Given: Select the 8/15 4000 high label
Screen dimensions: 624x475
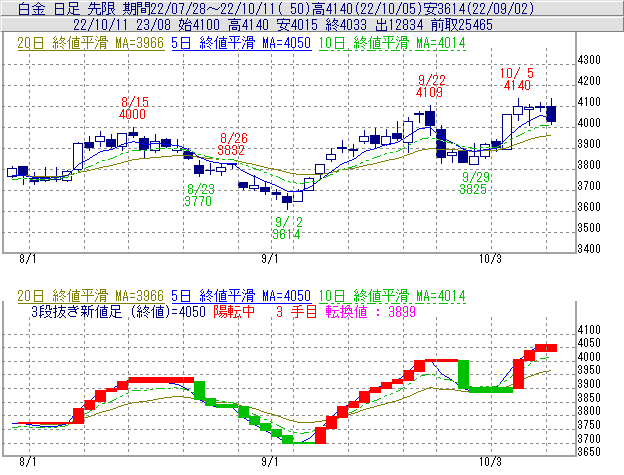Looking at the screenshot, I should pyautogui.click(x=134, y=108).
